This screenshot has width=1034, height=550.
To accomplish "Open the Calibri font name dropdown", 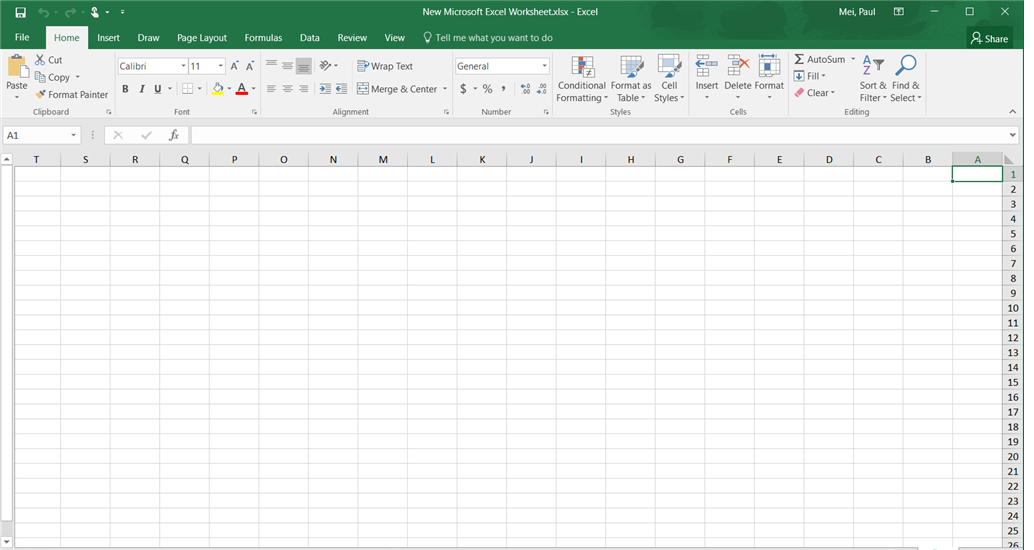I will [183, 66].
